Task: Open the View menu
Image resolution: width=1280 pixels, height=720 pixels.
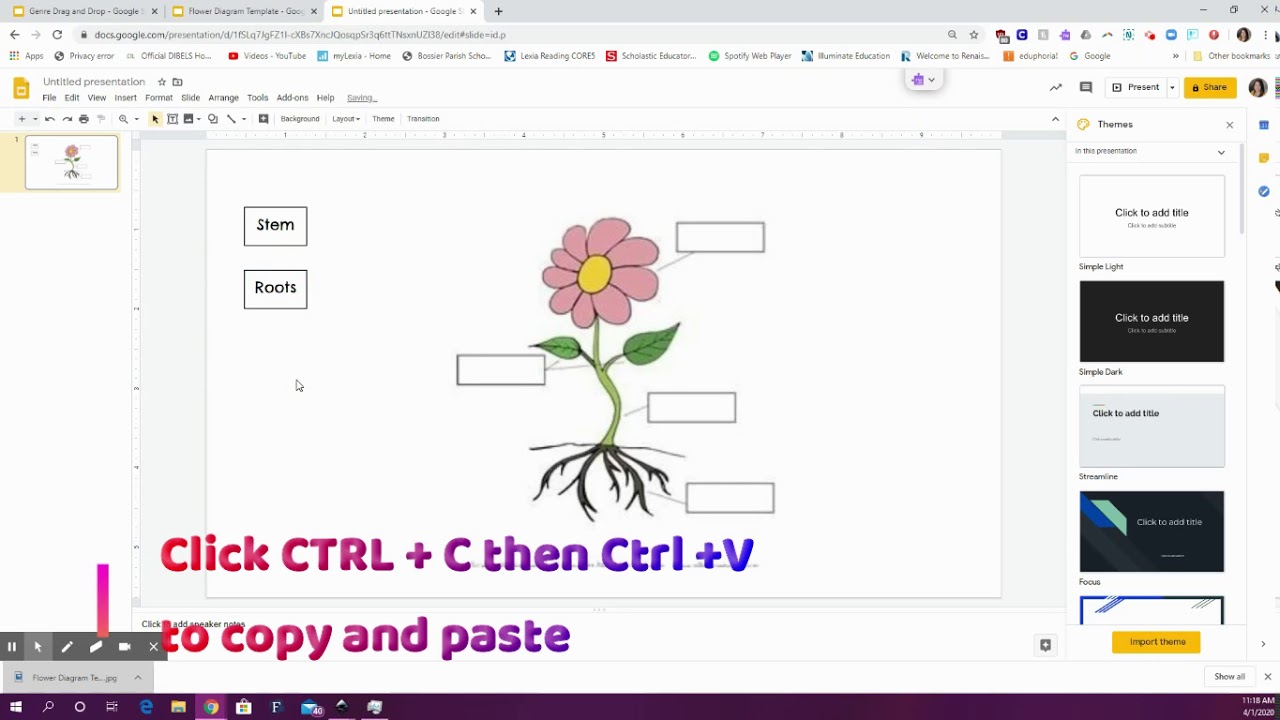Action: pyautogui.click(x=97, y=98)
